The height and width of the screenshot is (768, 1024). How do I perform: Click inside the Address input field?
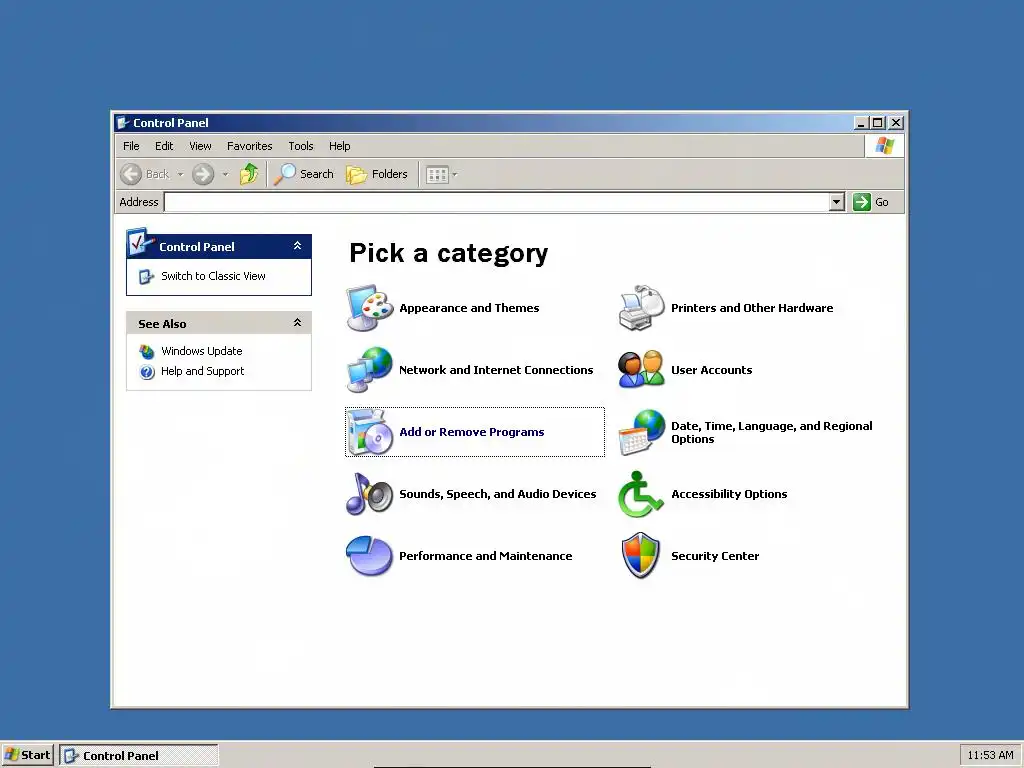pyautogui.click(x=496, y=202)
